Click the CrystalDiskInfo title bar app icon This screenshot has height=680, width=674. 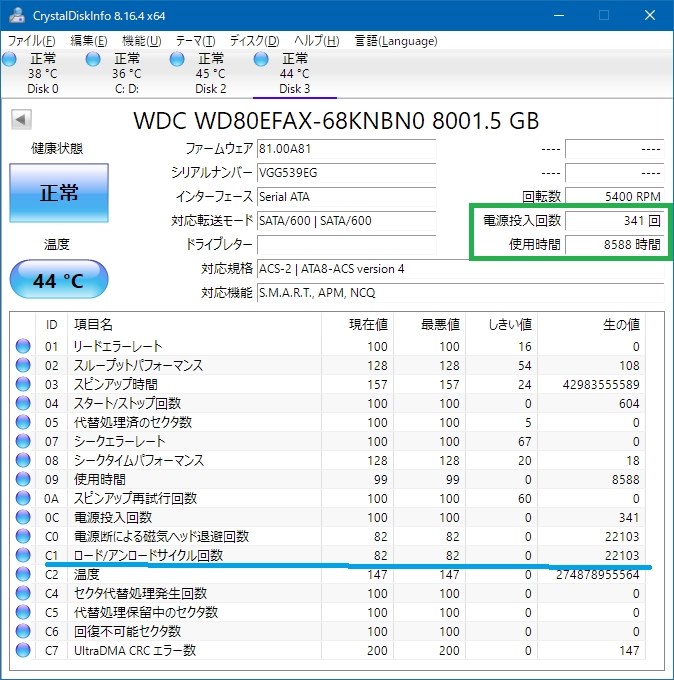16,15
